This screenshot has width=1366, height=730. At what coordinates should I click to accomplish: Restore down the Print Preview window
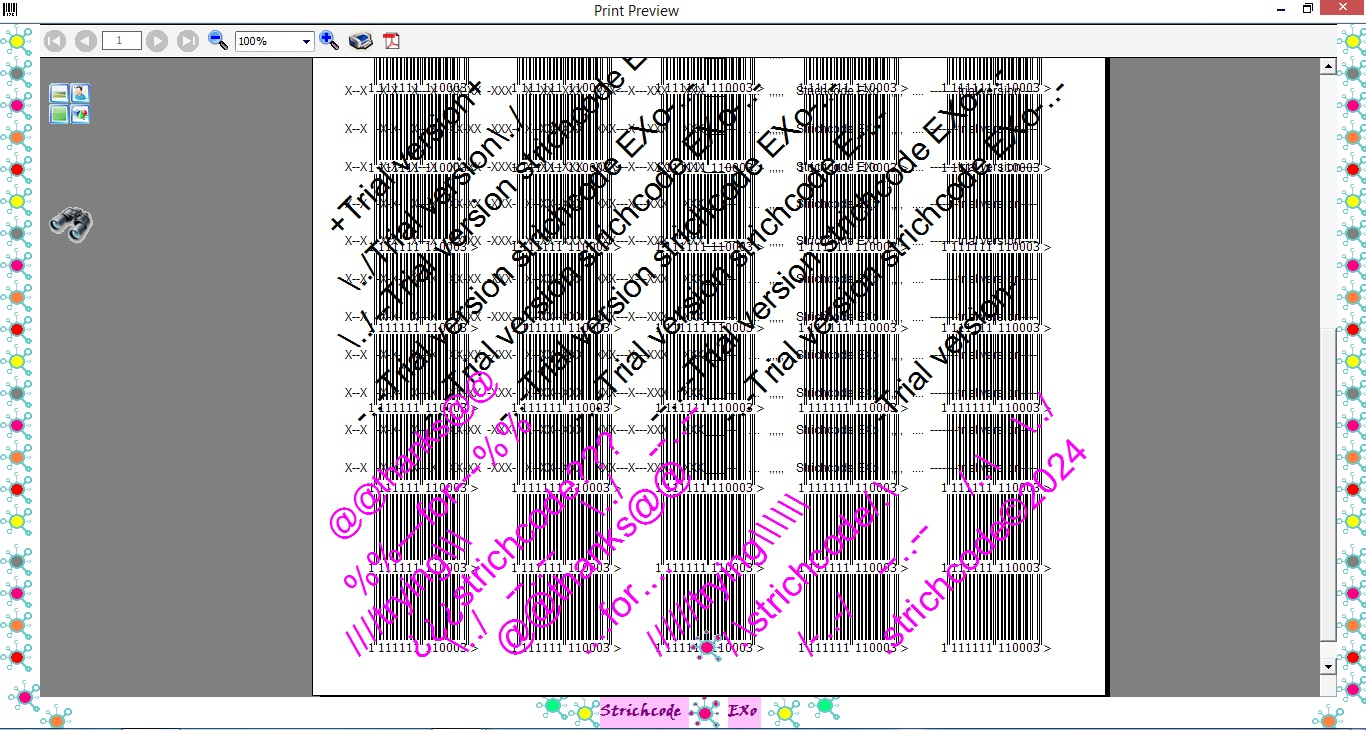click(1307, 9)
